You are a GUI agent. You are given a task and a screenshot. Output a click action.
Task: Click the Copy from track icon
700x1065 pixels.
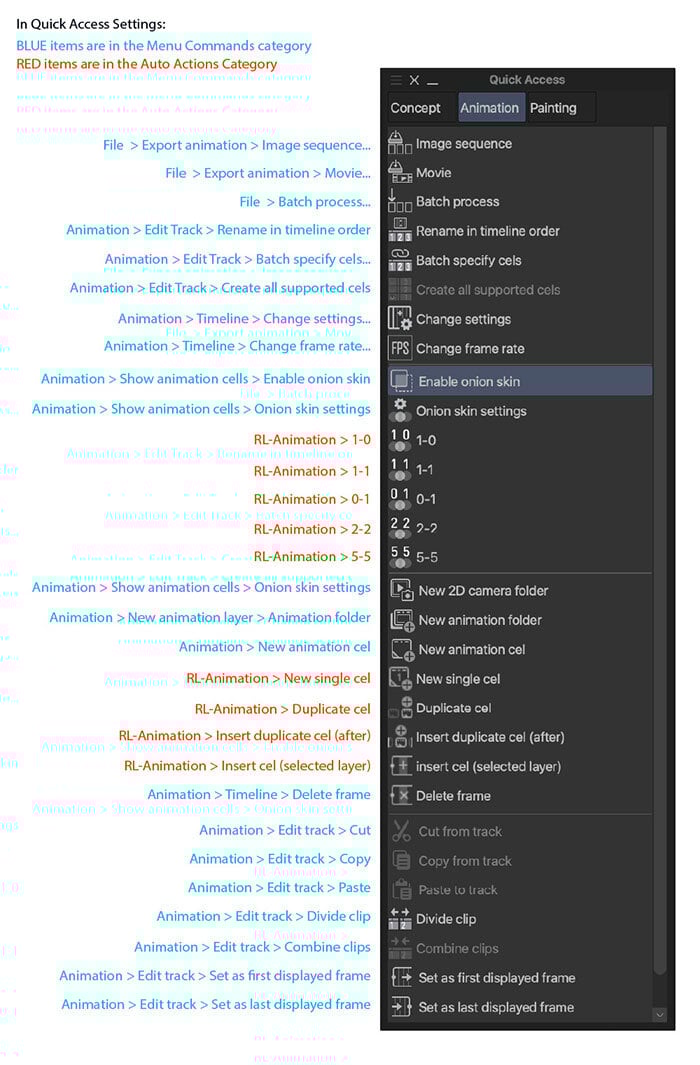pyautogui.click(x=401, y=861)
